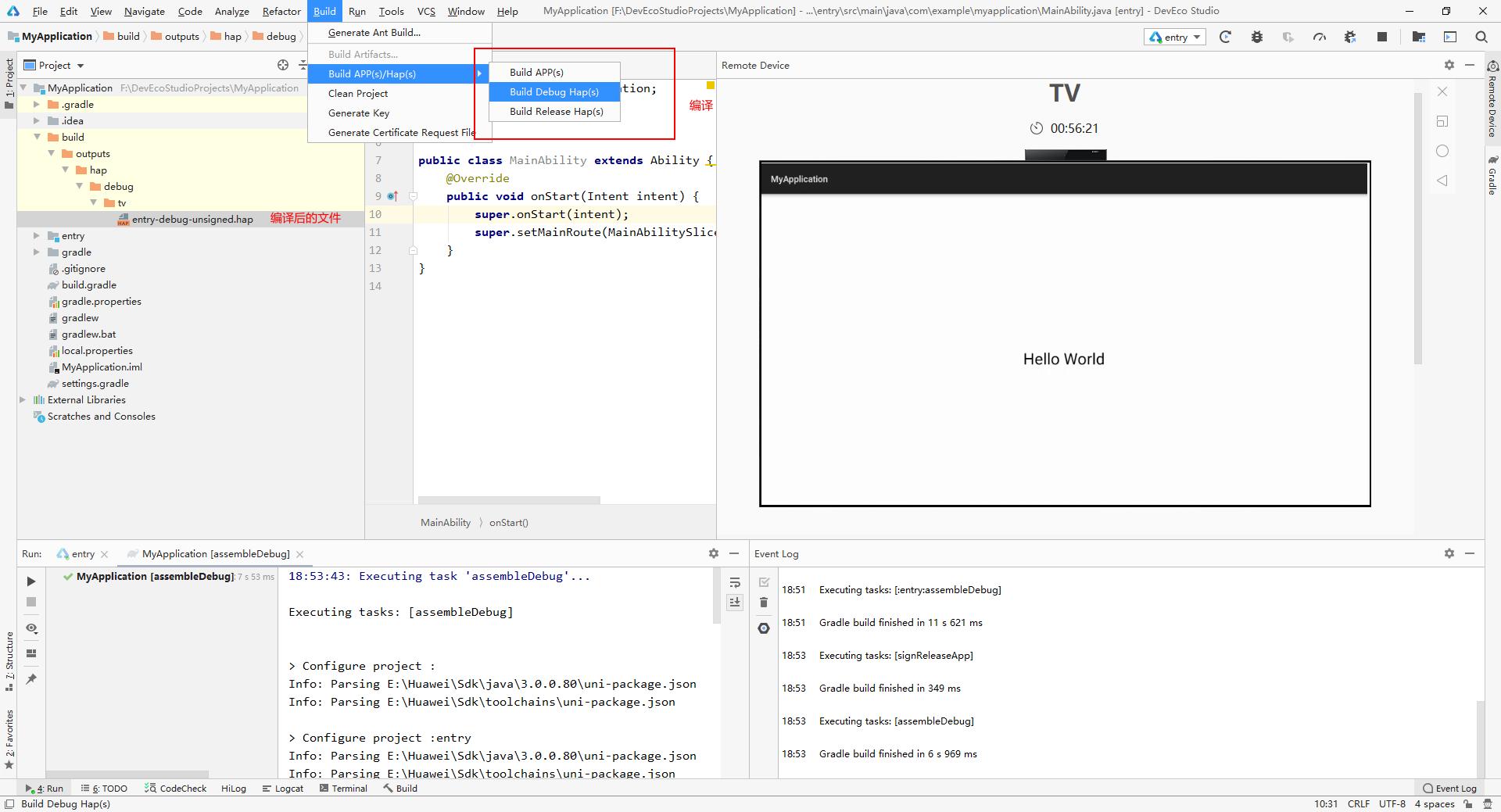This screenshot has height=812, width=1501.
Task: Select entry-debug-unsigned.hap file in tree
Action: (192, 220)
